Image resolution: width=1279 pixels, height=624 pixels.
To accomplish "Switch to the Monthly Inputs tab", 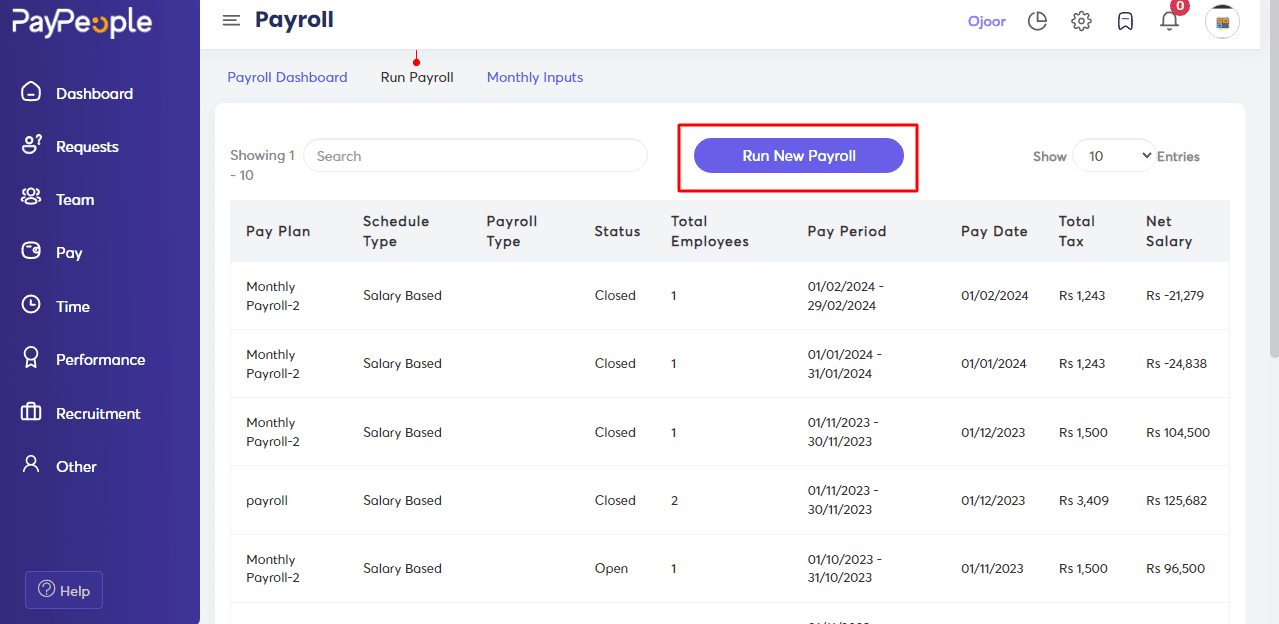I will 534,77.
